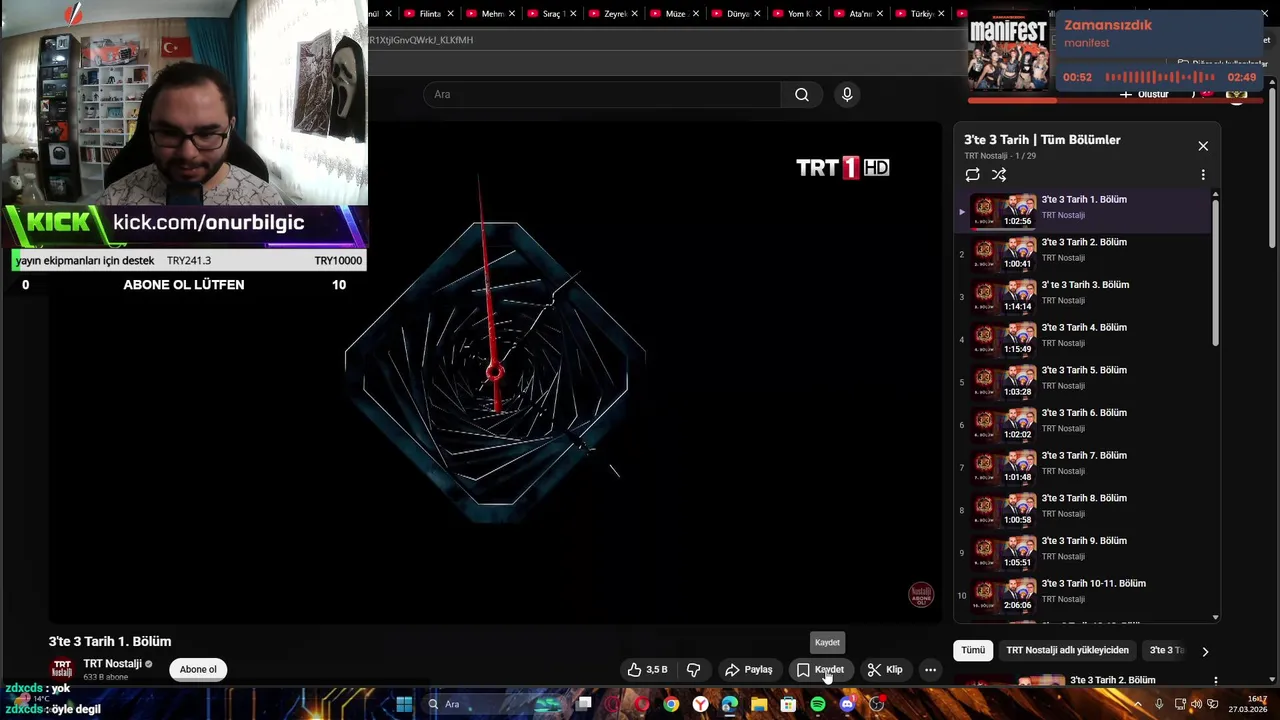Dislike the video with thumbs-down icon
This screenshot has width=1280, height=720.
pyautogui.click(x=693, y=670)
